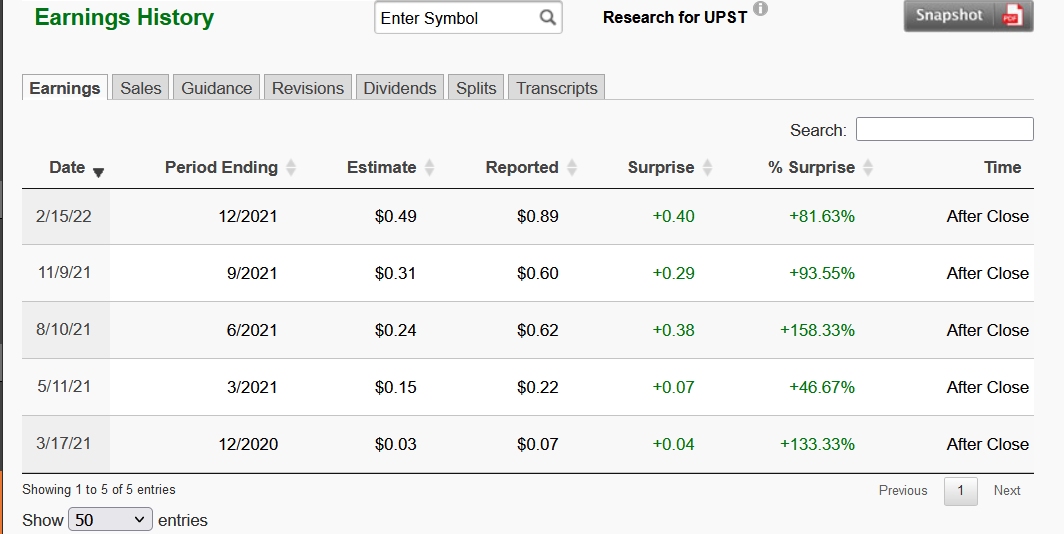This screenshot has width=1064, height=534.
Task: Open the Show entries count dropdown
Action: (x=110, y=520)
